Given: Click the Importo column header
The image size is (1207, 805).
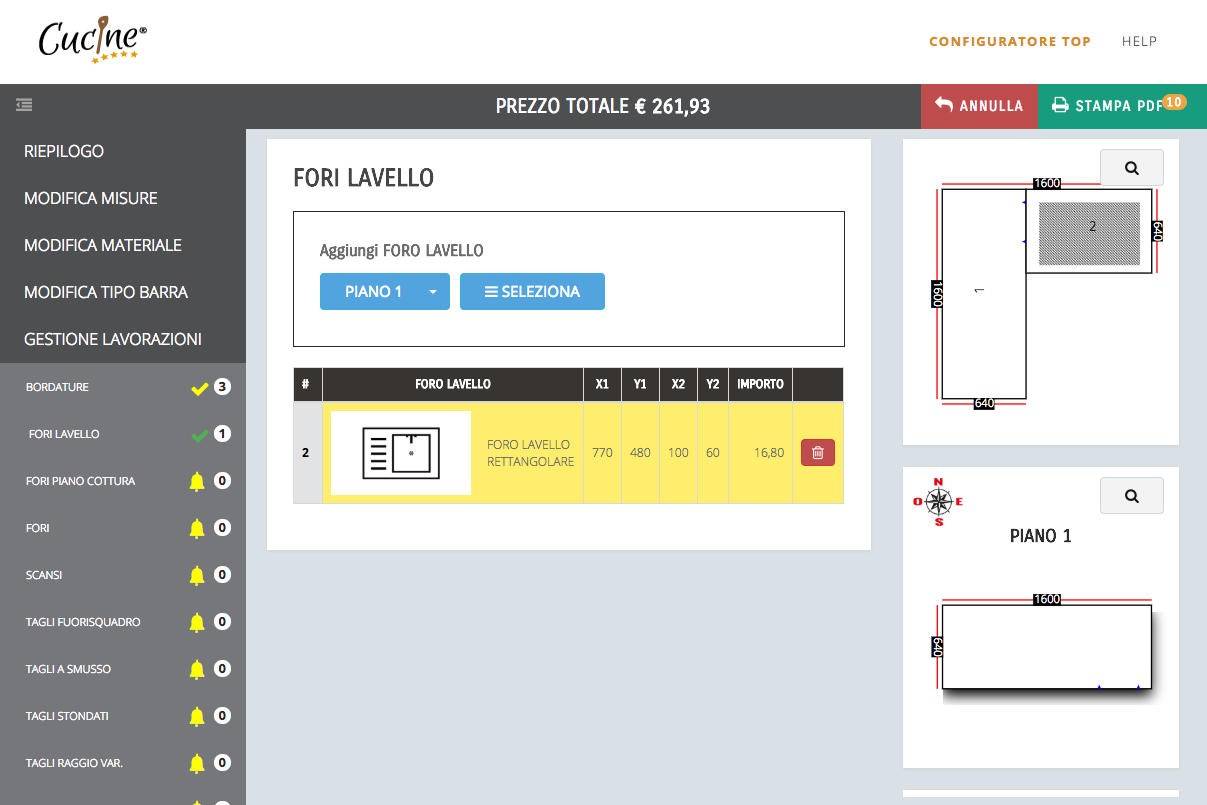Looking at the screenshot, I should 761,384.
